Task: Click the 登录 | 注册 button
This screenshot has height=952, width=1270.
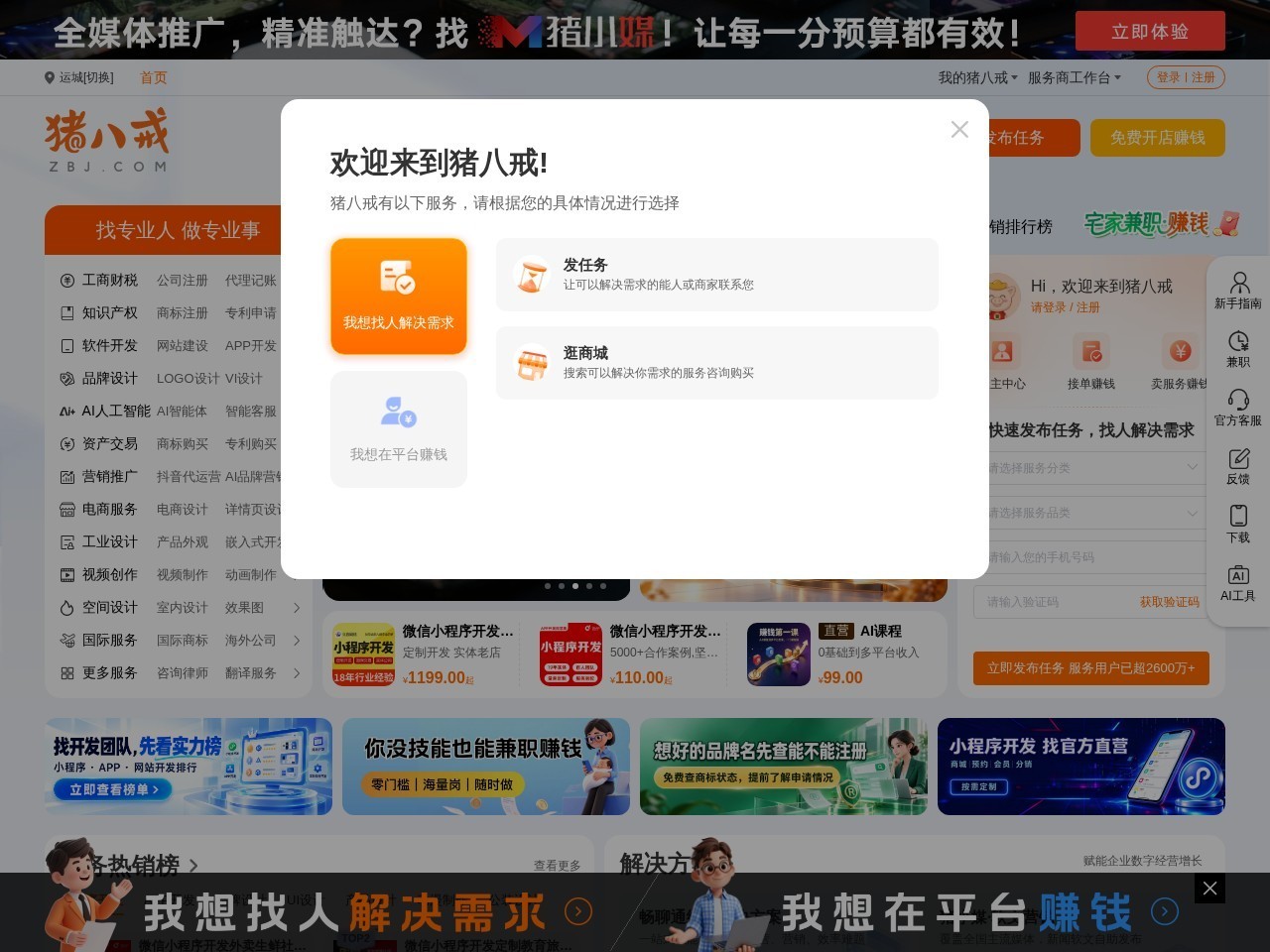Action: pos(1186,77)
